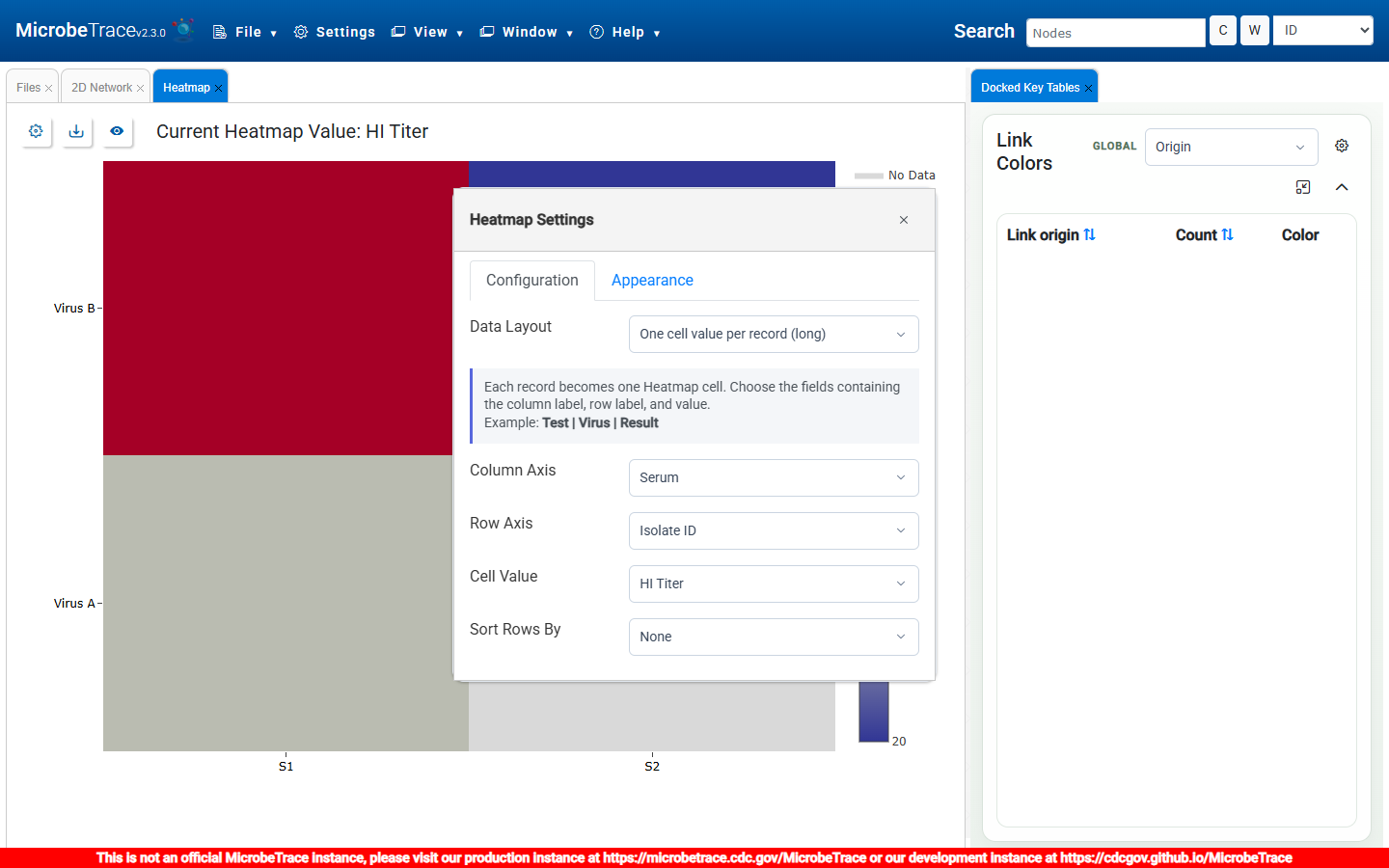The height and width of the screenshot is (868, 1389).
Task: Open the Cell Value HI Titer dropdown
Action: click(x=774, y=583)
